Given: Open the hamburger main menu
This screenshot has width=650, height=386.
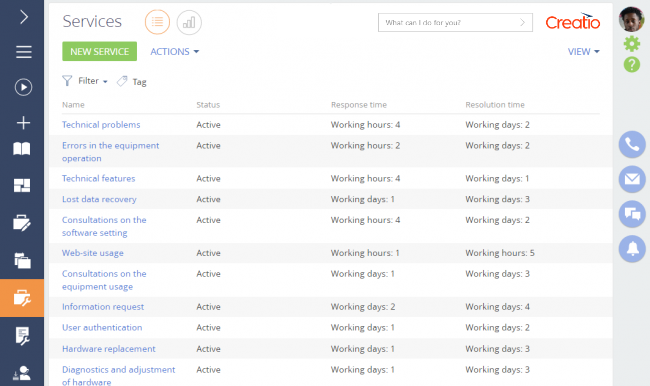Looking at the screenshot, I should pos(24,52).
